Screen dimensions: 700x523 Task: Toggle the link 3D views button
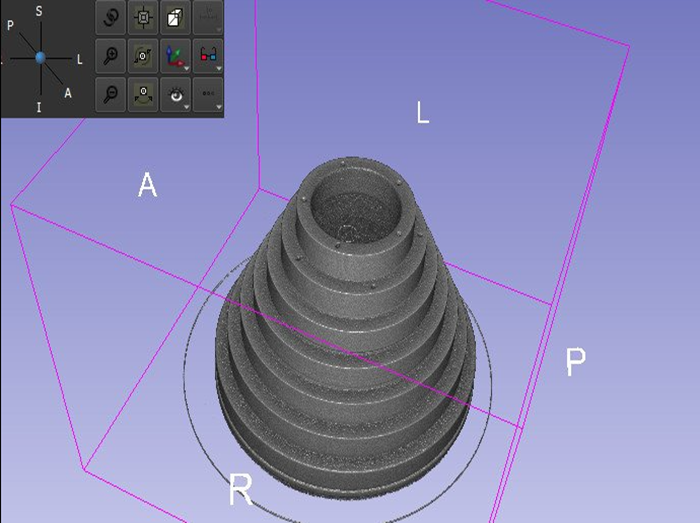[110, 17]
